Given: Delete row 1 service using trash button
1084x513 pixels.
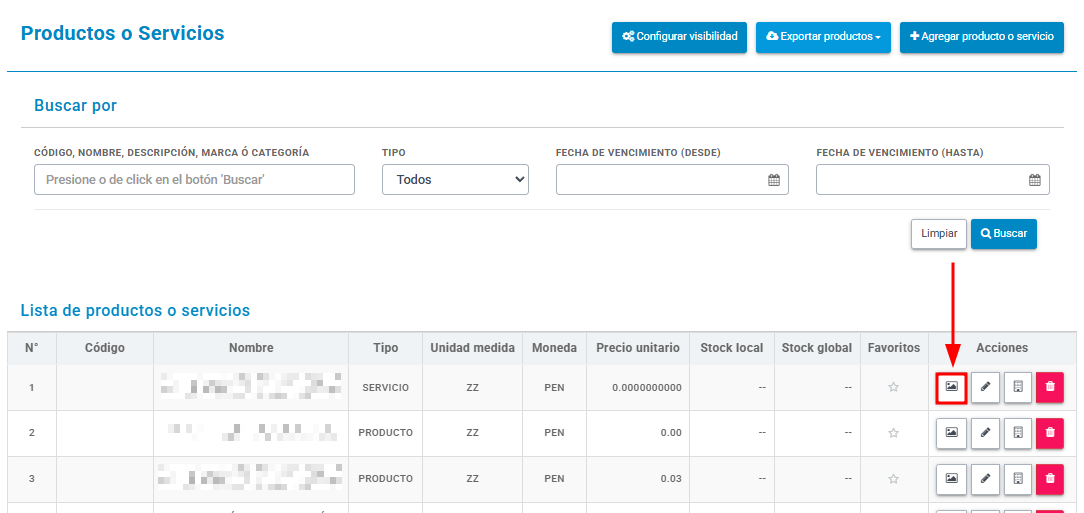Looking at the screenshot, I should (1049, 387).
